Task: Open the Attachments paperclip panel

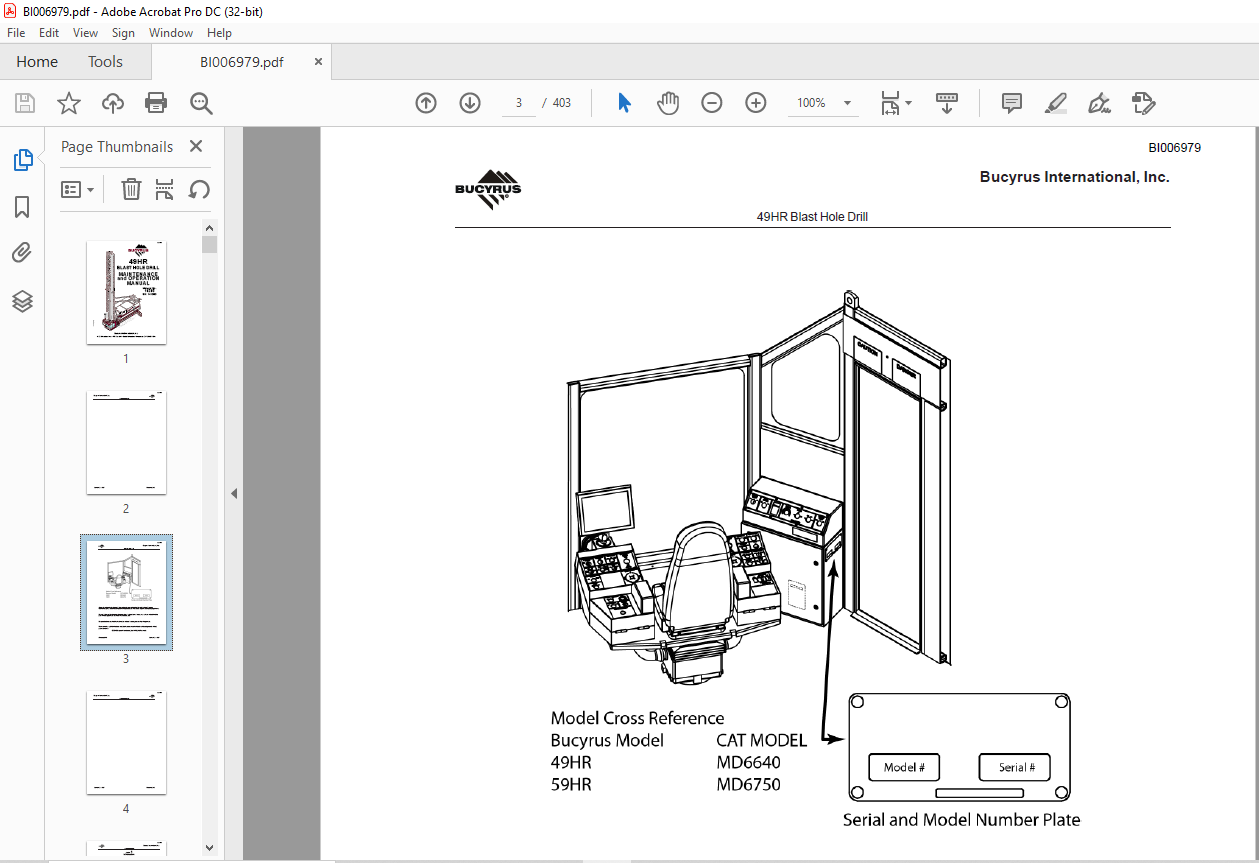Action: coord(22,254)
